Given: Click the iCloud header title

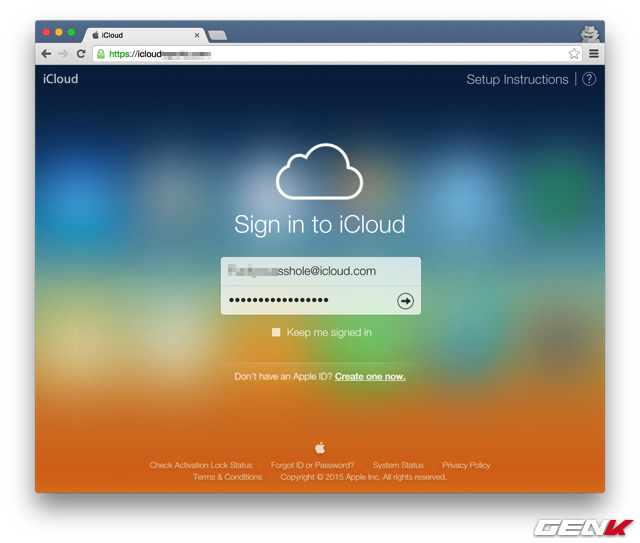Looking at the screenshot, I should (60, 79).
